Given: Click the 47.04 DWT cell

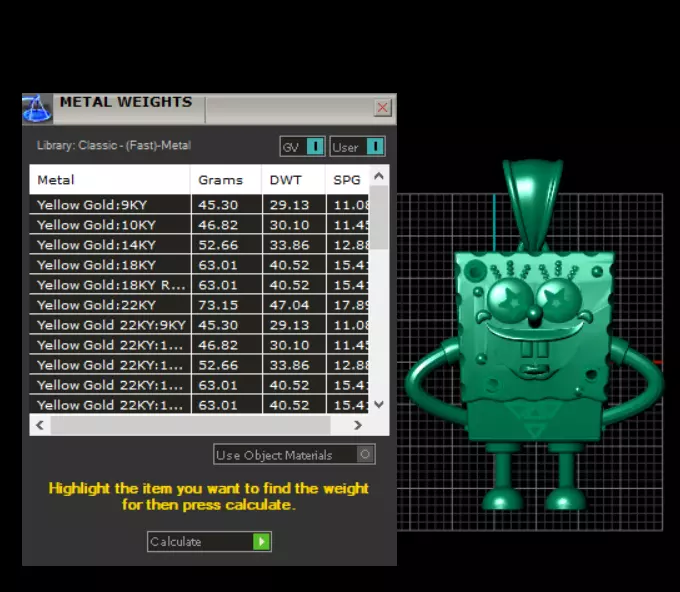Looking at the screenshot, I should click(x=294, y=305).
